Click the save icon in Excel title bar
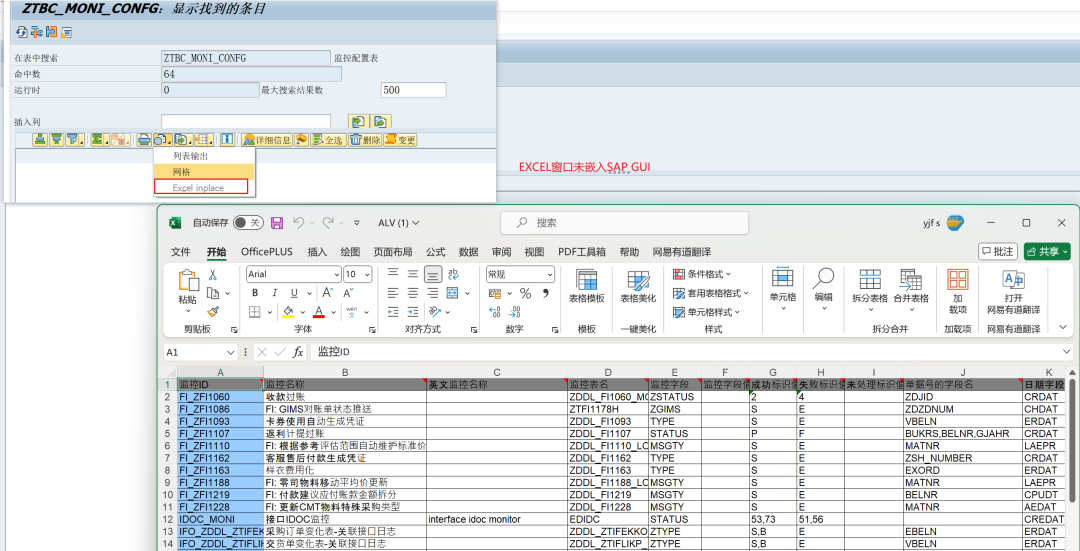The height and width of the screenshot is (551, 1080). (277, 222)
